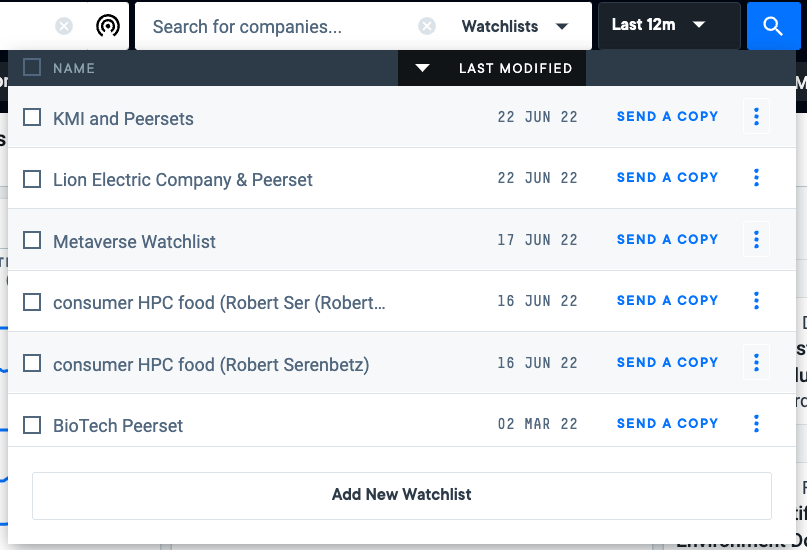Click the Add New Watchlist button
This screenshot has height=550, width=807.
pos(401,495)
